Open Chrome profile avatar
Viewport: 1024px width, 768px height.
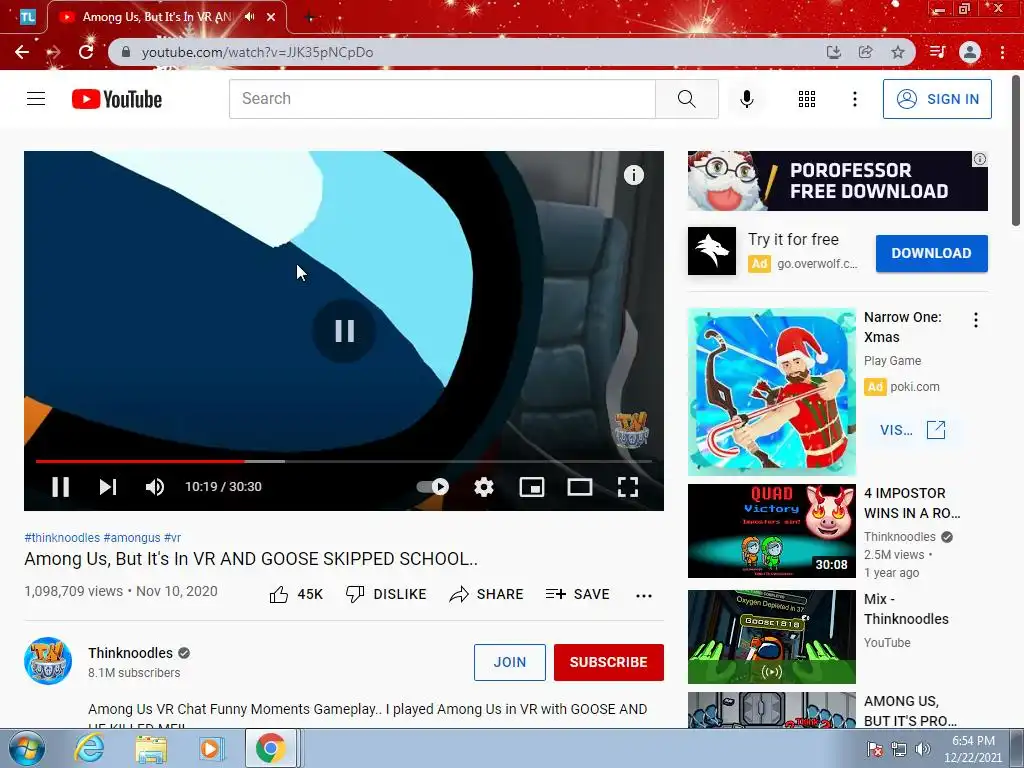[970, 52]
